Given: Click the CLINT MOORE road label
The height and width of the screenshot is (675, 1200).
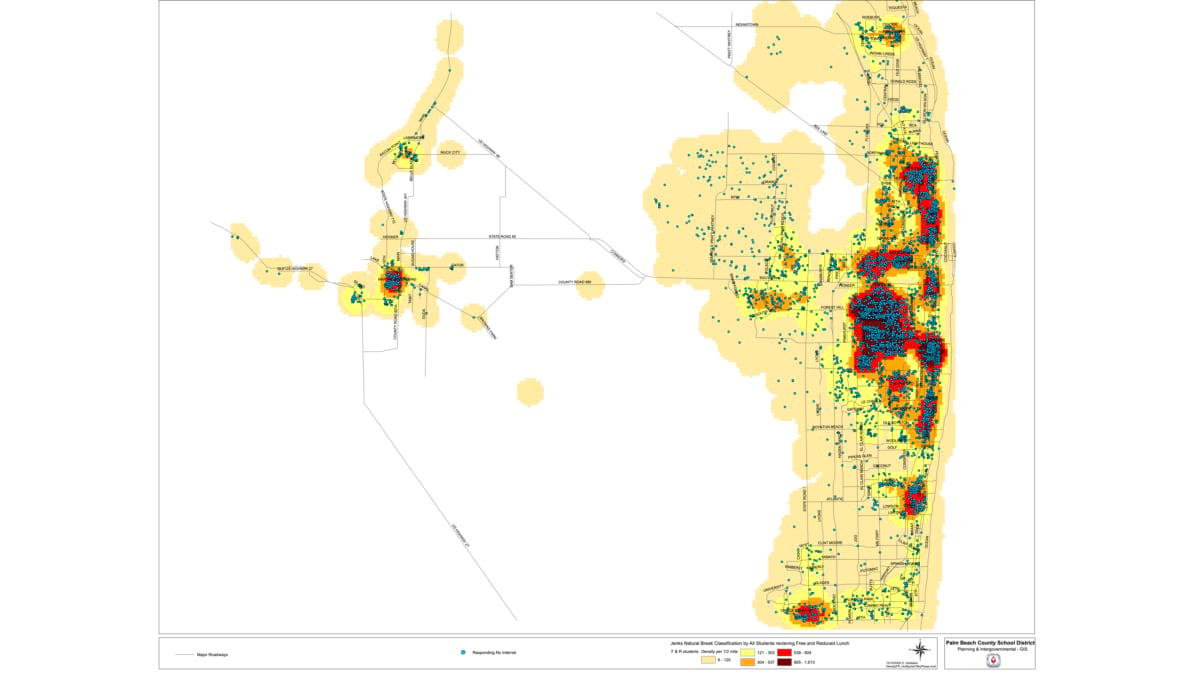Looking at the screenshot, I should point(830,543).
